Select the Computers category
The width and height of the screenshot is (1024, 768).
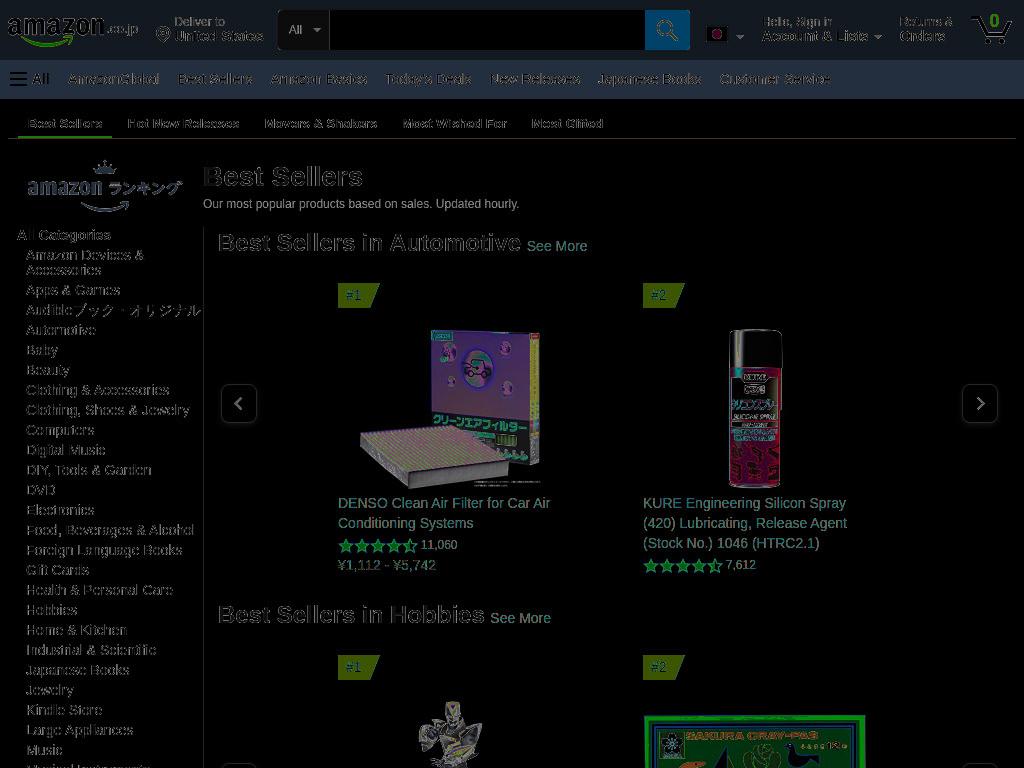click(60, 430)
